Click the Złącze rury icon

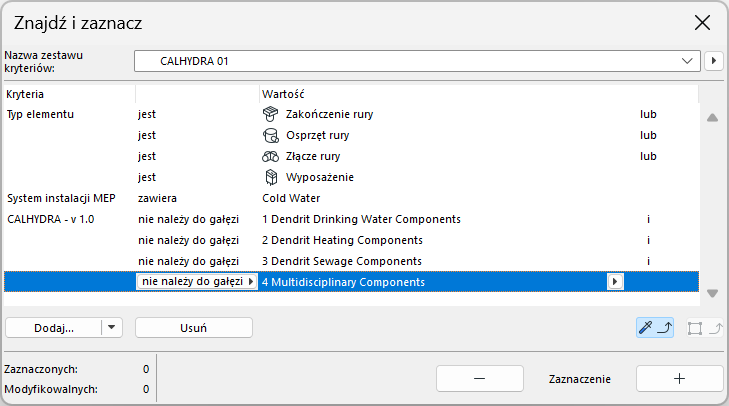coord(269,156)
